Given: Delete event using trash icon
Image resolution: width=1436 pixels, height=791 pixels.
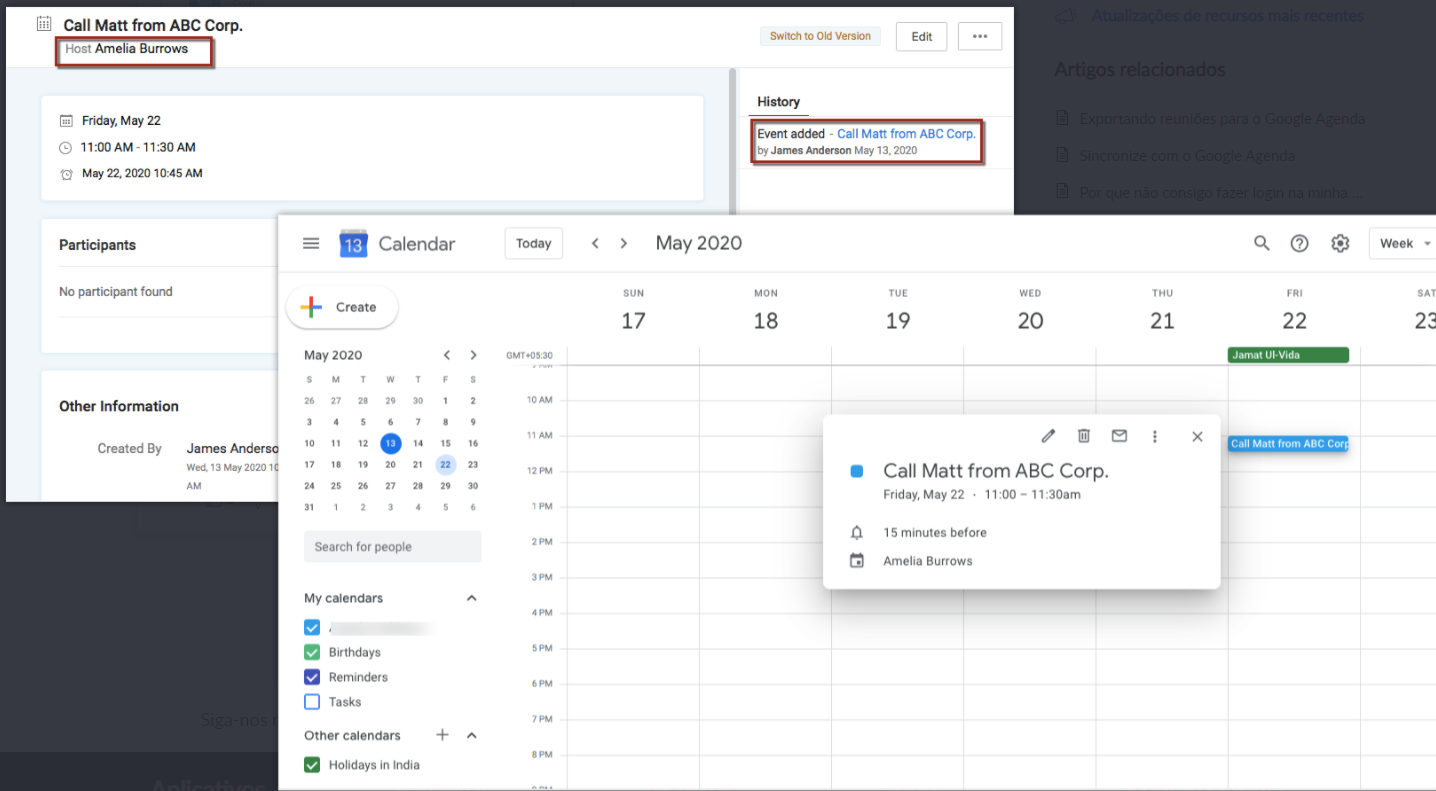Looking at the screenshot, I should pos(1083,436).
